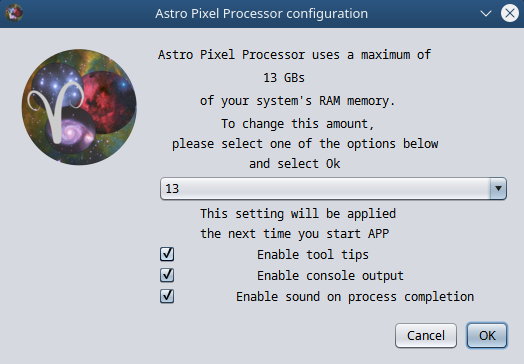Click the 'This setting will be applied' text

298,214
